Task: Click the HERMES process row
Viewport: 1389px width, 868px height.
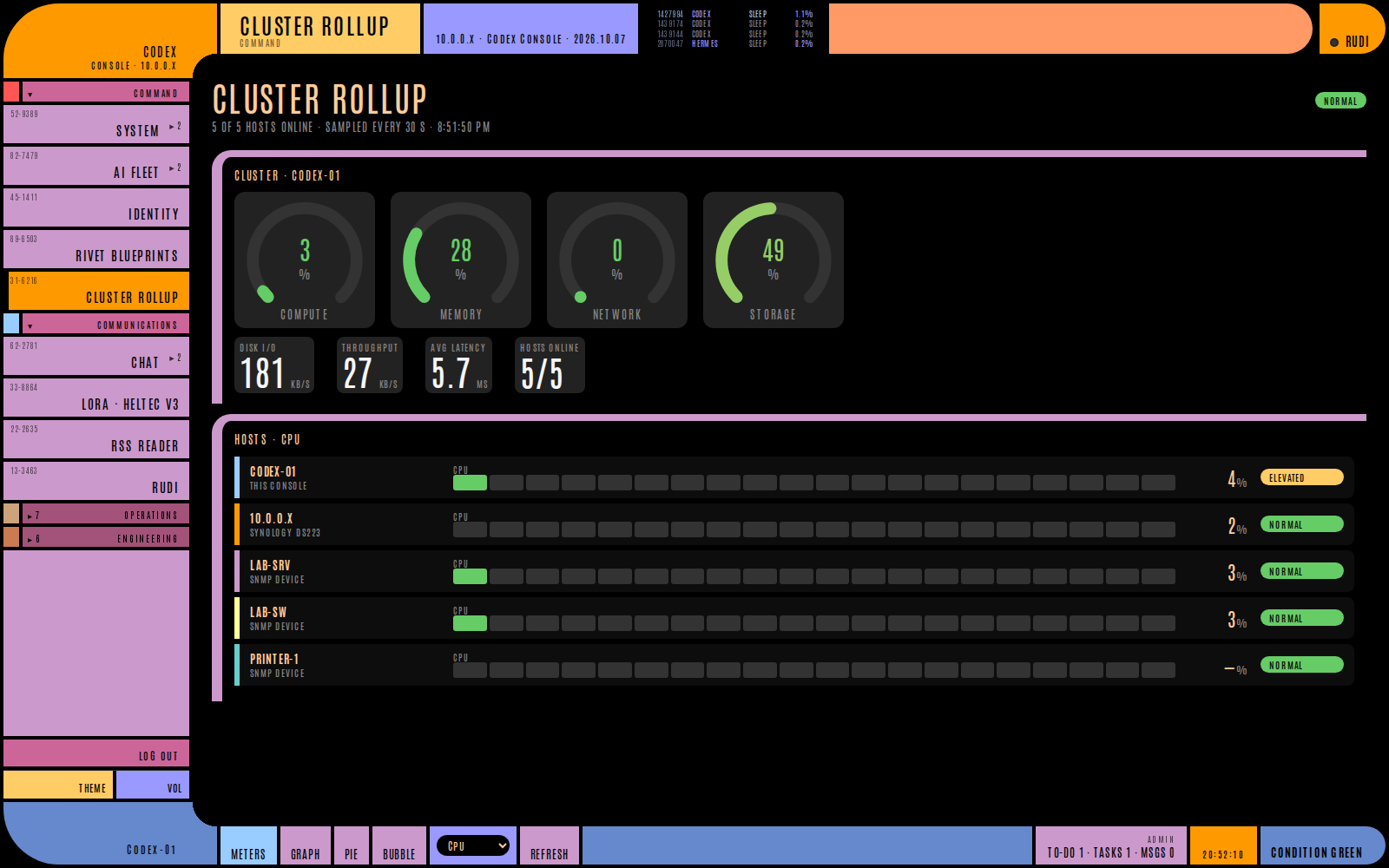Action: pos(735,43)
